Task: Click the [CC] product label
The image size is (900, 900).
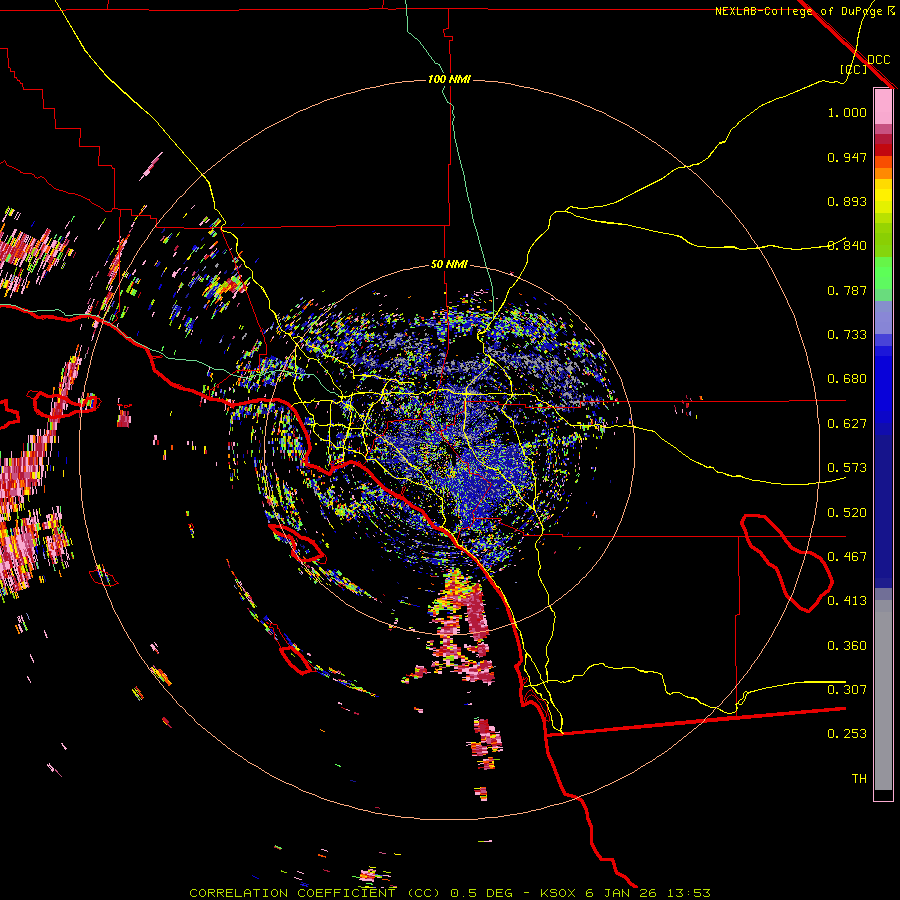Action: click(x=853, y=69)
